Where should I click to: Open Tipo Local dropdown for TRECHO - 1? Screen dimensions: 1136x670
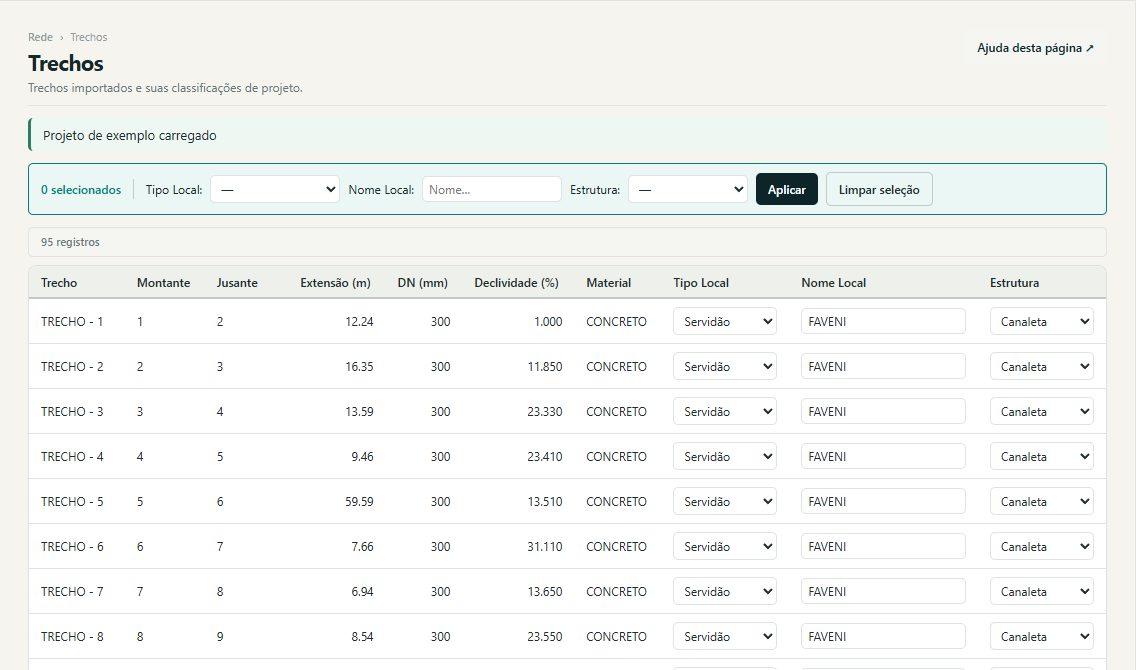(725, 322)
